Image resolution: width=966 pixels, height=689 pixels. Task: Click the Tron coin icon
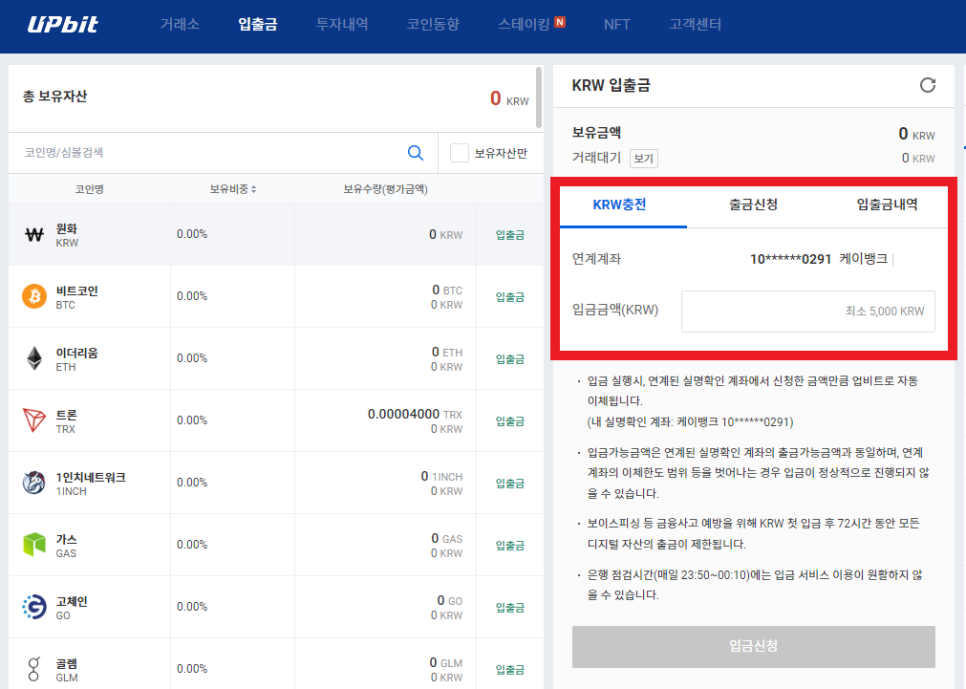pos(34,420)
